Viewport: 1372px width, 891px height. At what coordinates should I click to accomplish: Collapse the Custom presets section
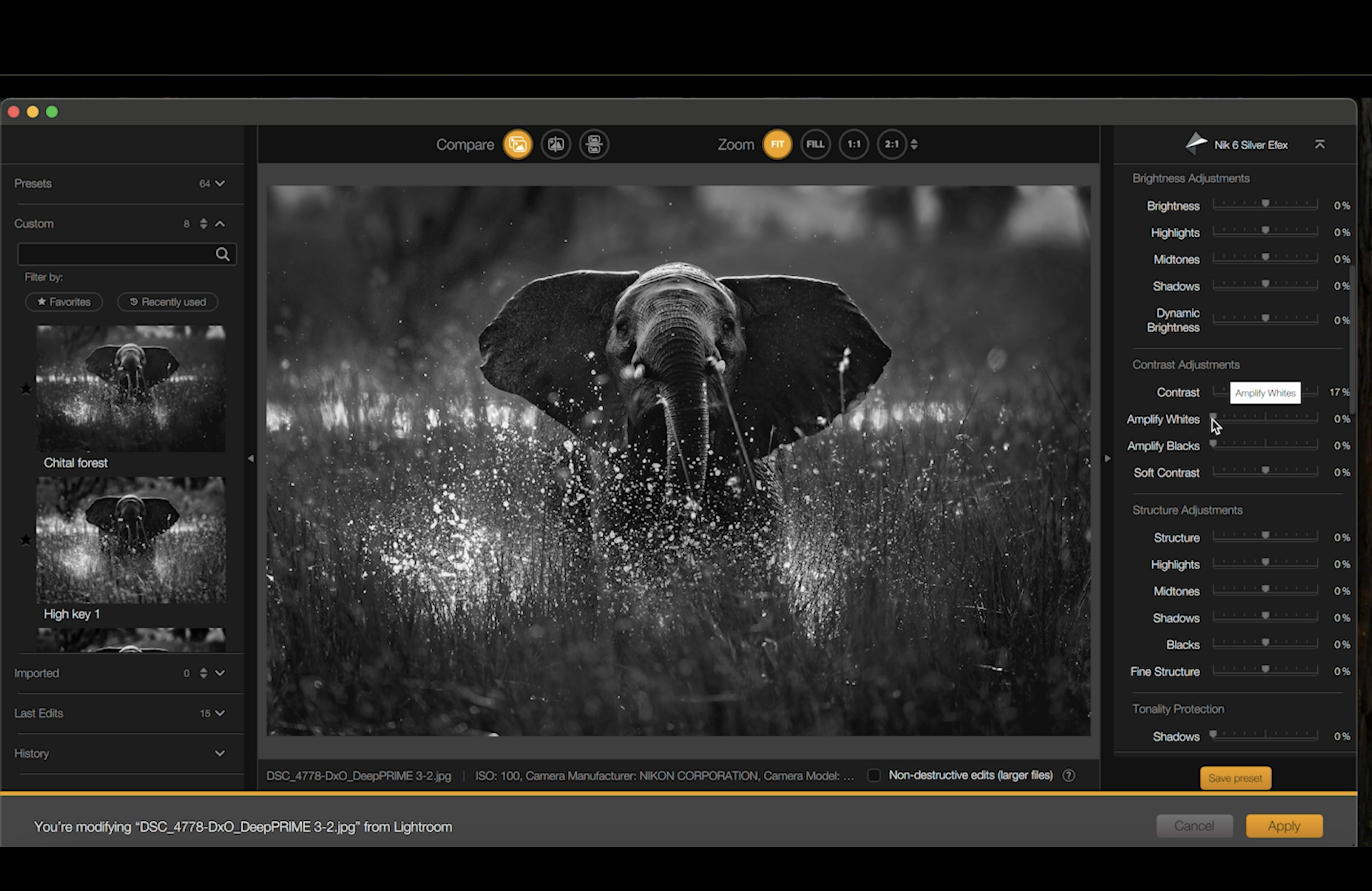220,224
